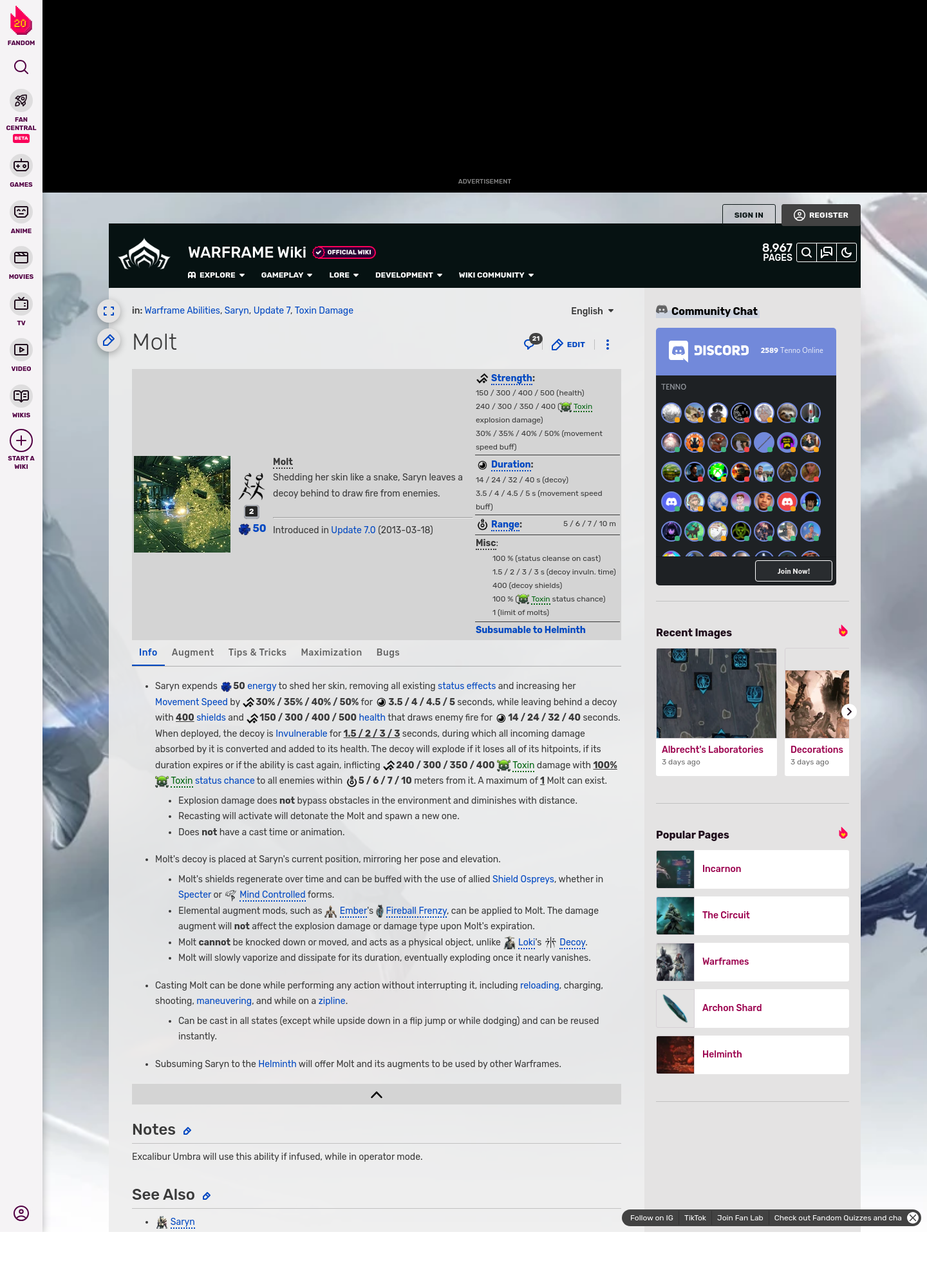The width and height of the screenshot is (927, 1288).
Task: Open the Video play icon
Action: tap(21, 350)
